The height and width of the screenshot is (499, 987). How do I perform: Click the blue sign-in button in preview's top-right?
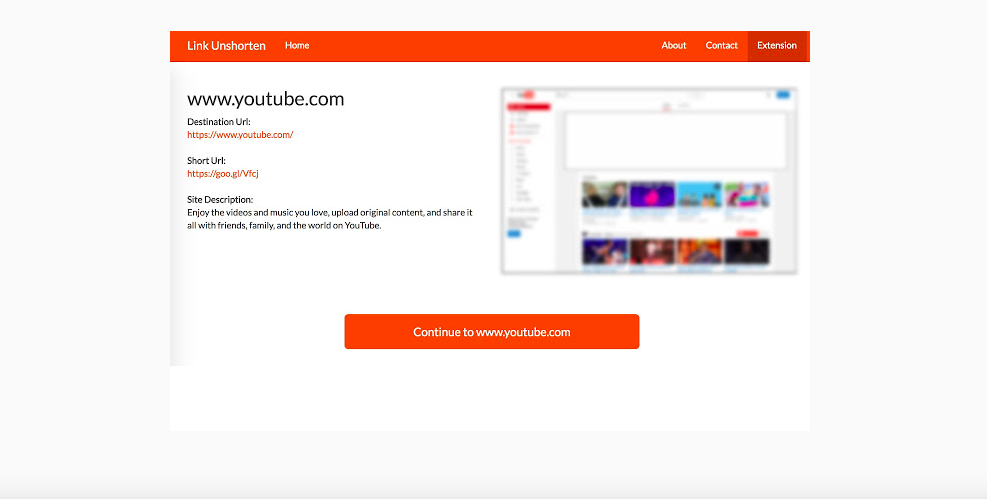point(782,95)
